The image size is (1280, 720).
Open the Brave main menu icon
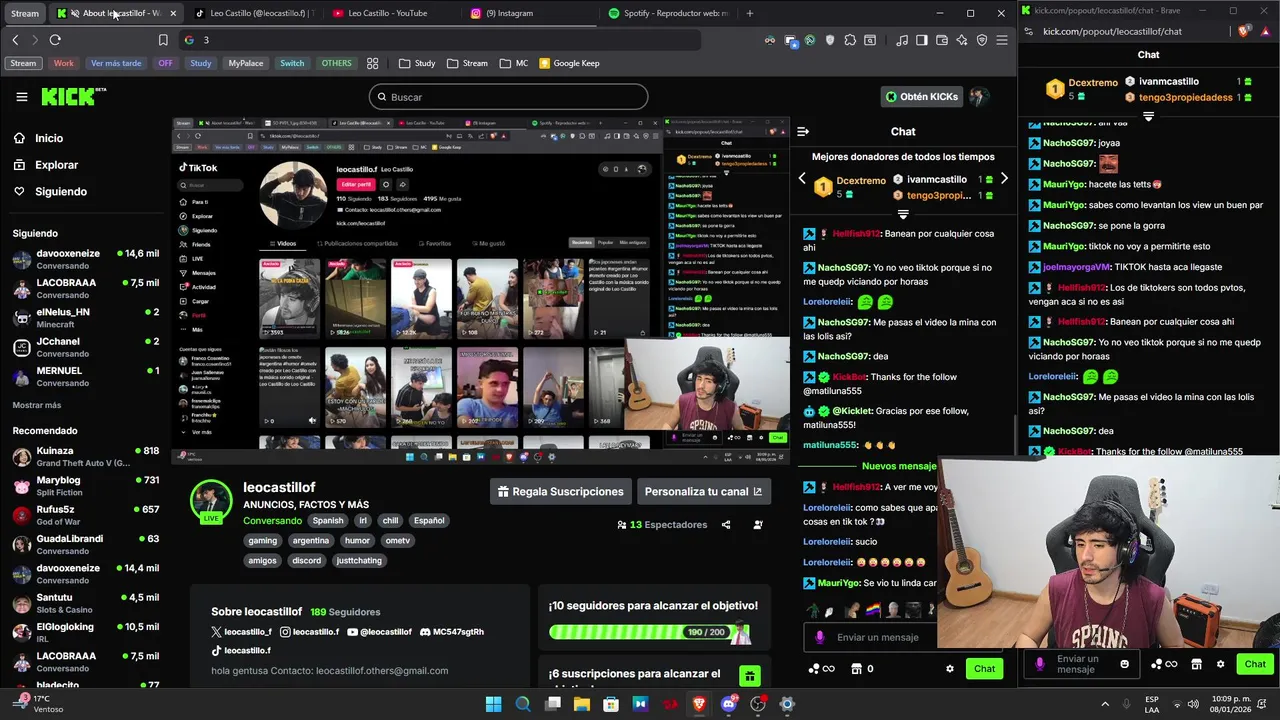(1002, 40)
